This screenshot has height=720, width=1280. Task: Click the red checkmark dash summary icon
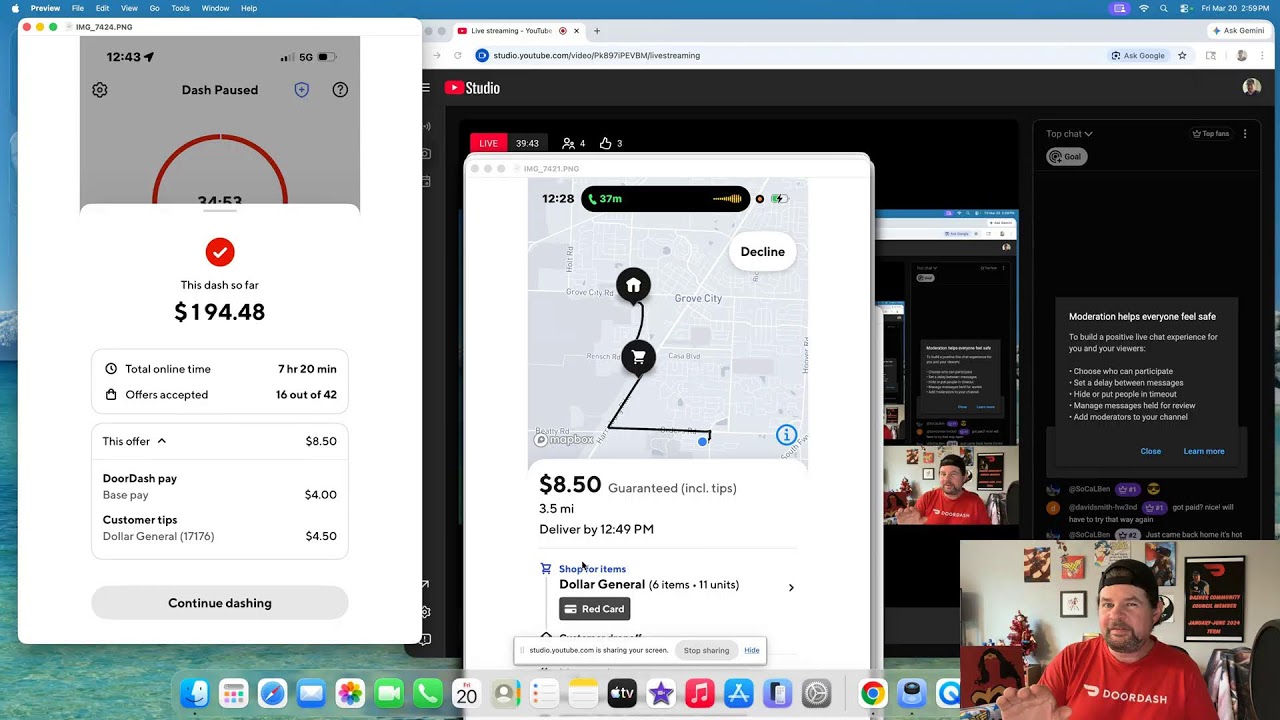(x=220, y=252)
